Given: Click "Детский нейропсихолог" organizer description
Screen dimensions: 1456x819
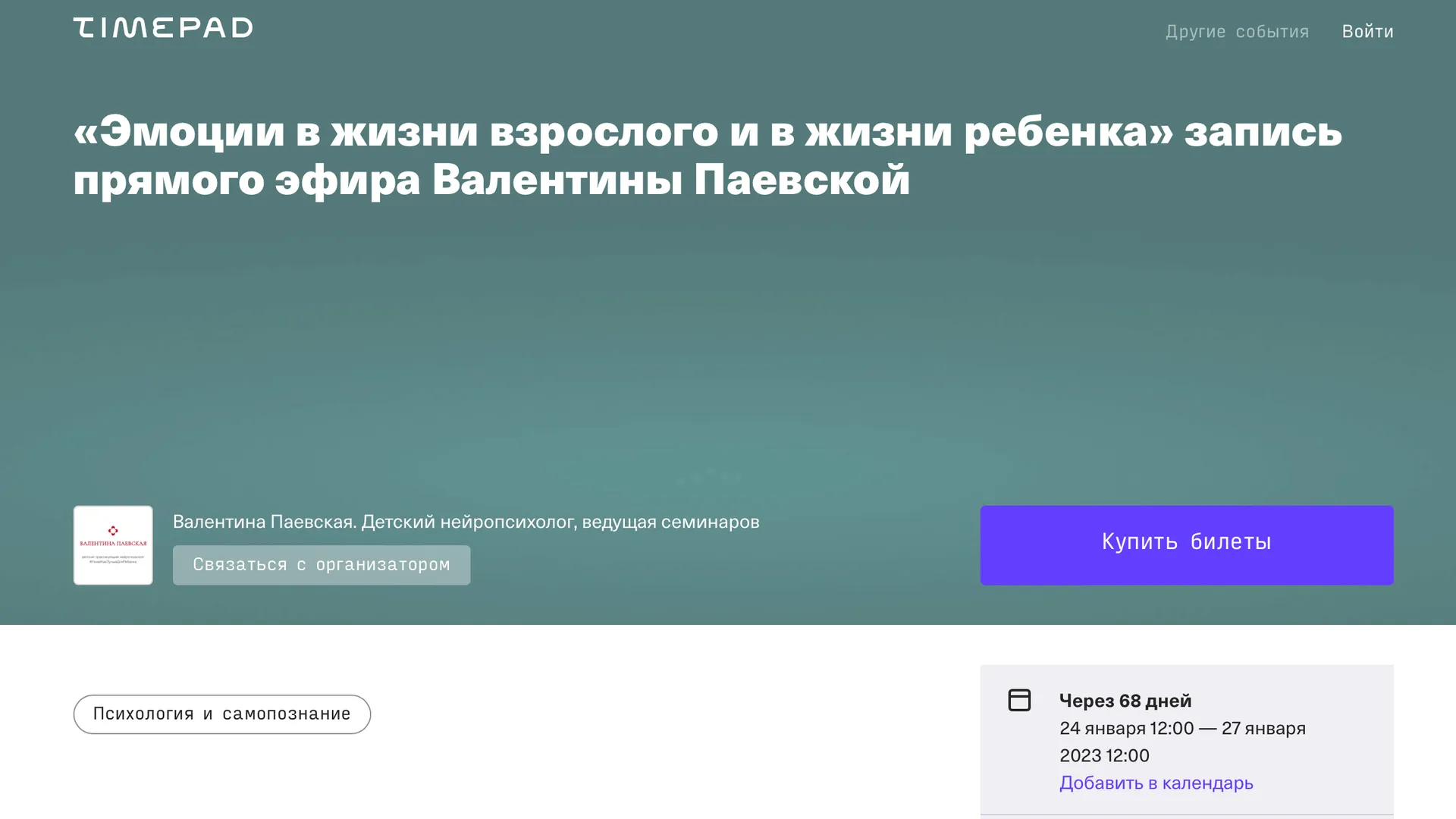Looking at the screenshot, I should (468, 522).
